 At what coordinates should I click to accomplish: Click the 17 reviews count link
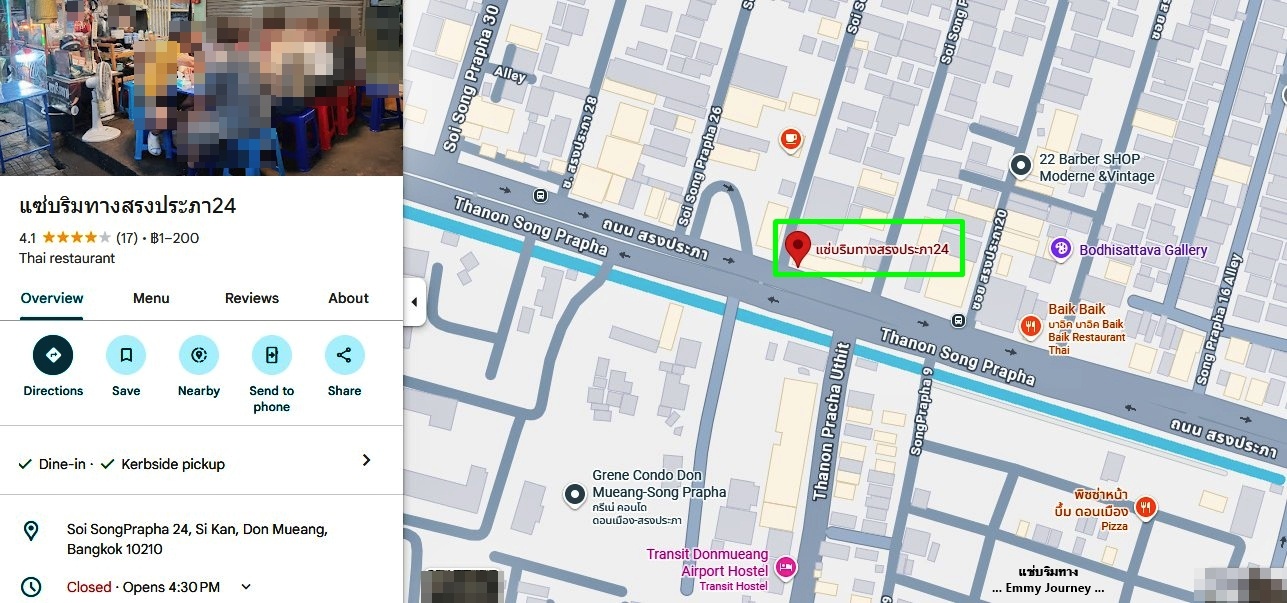click(x=127, y=238)
